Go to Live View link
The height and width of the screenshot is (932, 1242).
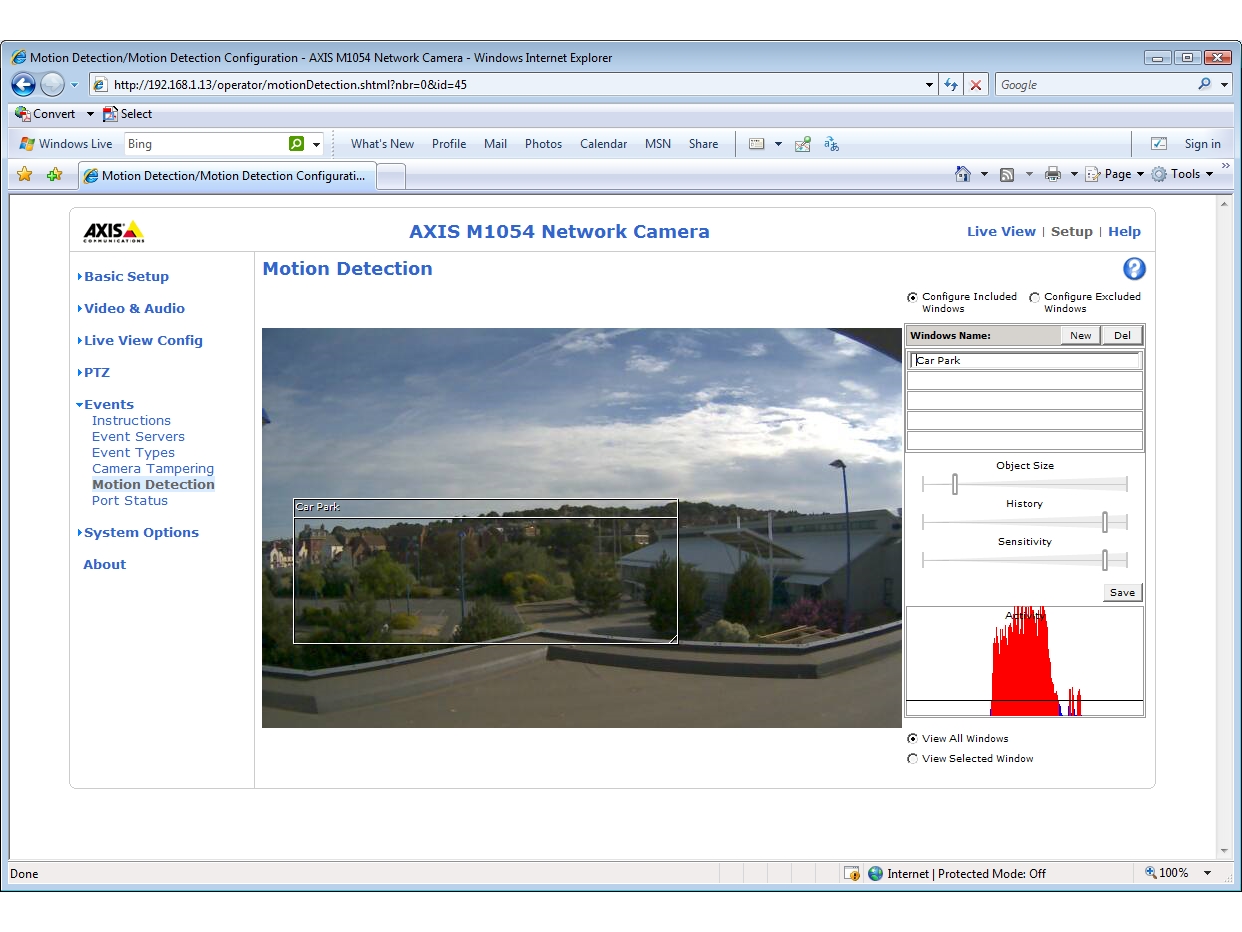[x=1001, y=232]
